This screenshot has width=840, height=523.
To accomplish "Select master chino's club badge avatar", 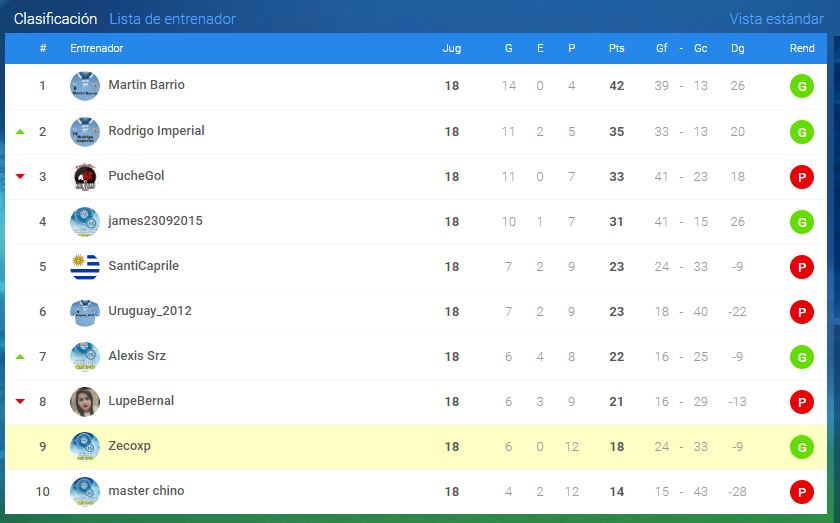I will pos(85,491).
